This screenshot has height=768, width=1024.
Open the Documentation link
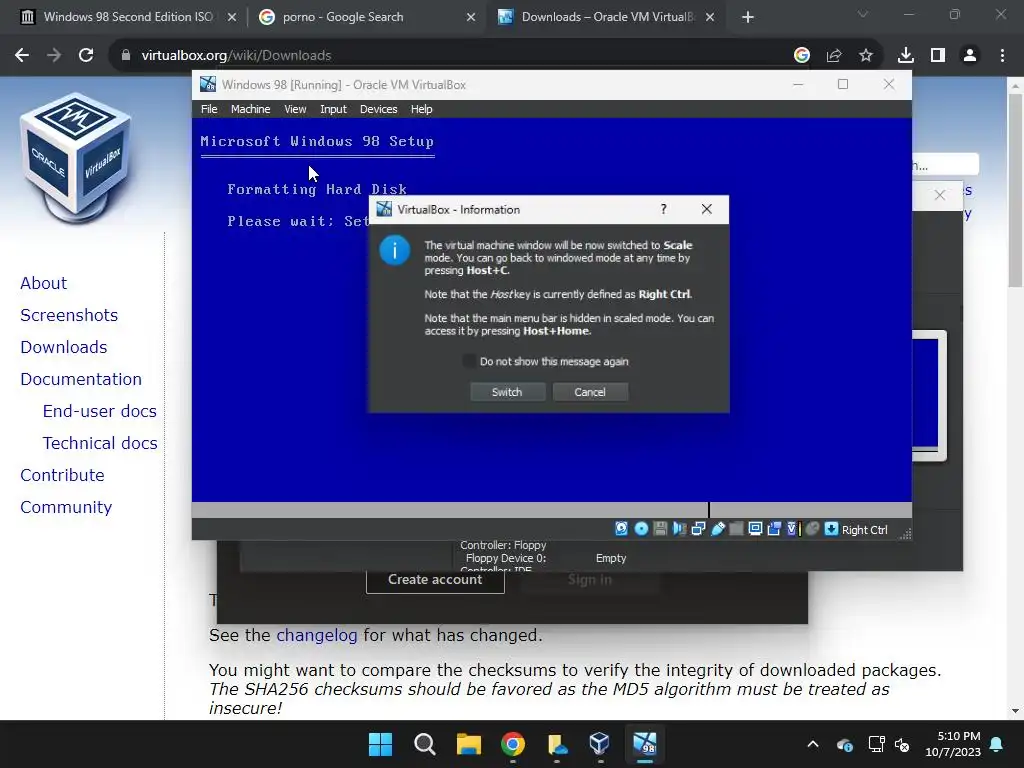(81, 379)
